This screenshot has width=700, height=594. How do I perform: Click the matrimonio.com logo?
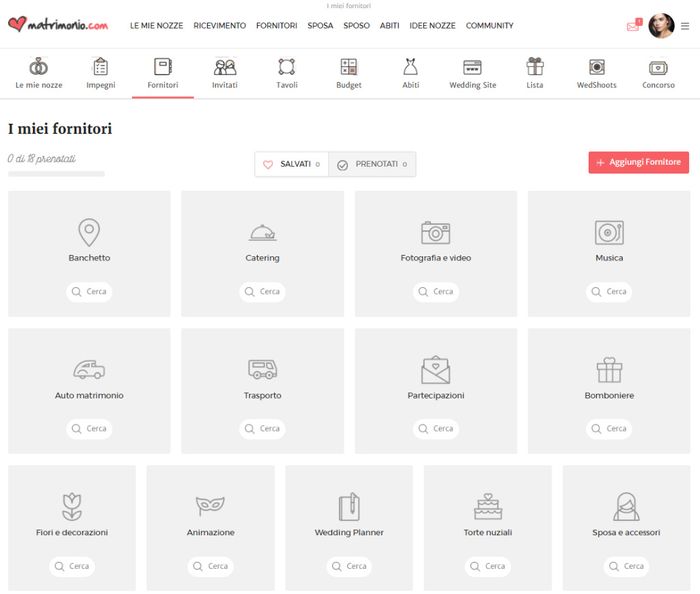[x=57, y=26]
